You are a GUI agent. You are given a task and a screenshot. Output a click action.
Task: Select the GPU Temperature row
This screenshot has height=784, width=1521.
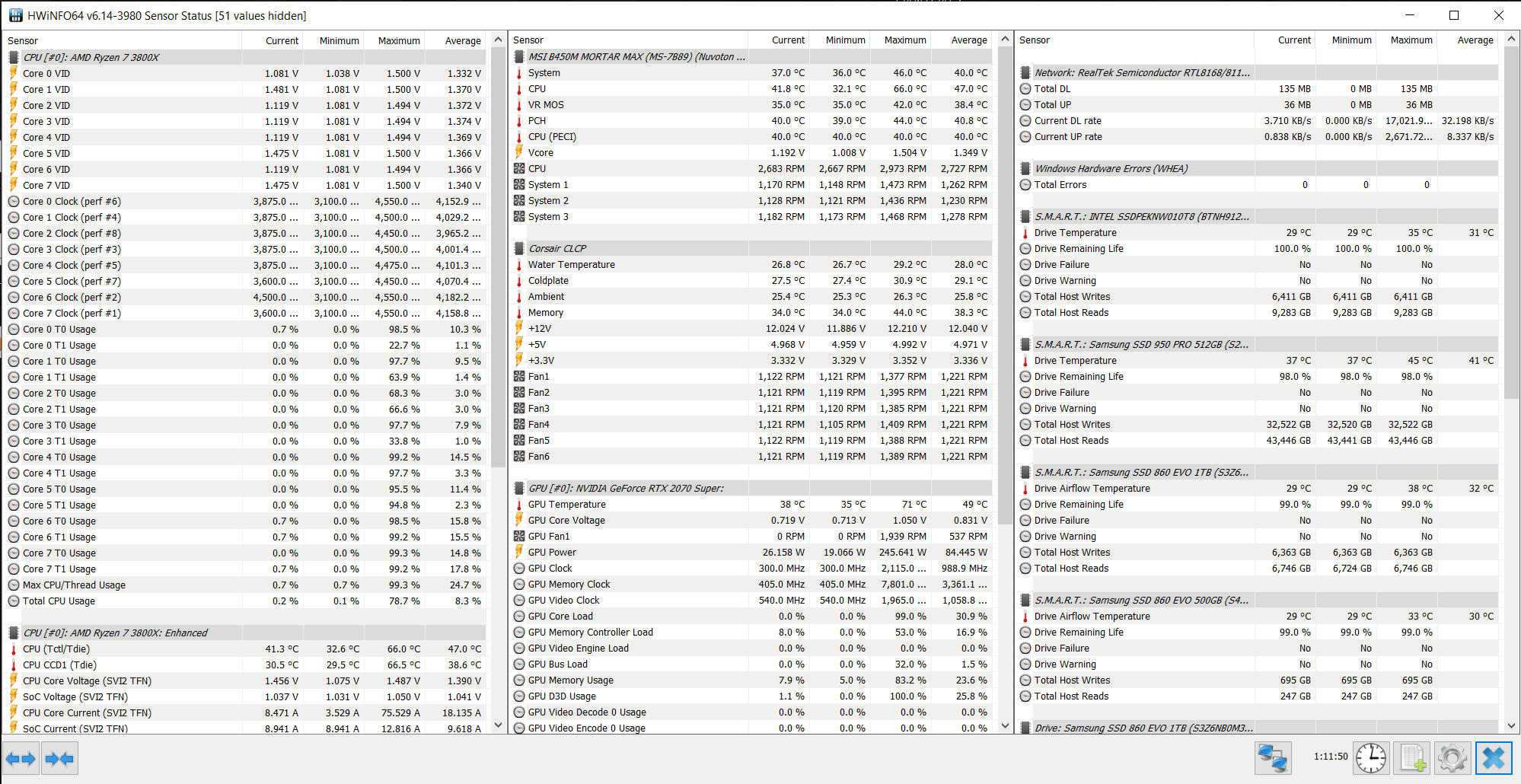tap(751, 505)
